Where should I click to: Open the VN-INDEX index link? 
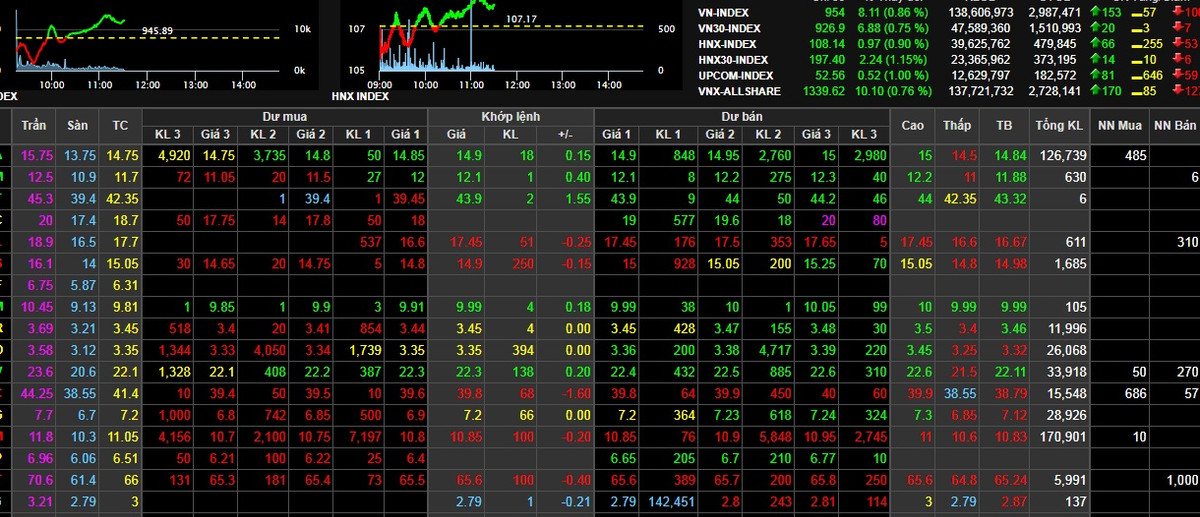click(x=725, y=12)
